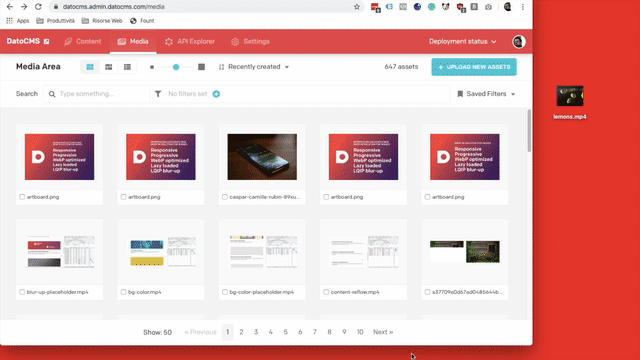Go to the Next page link
Viewport: 640px width, 360px height.
(x=383, y=332)
